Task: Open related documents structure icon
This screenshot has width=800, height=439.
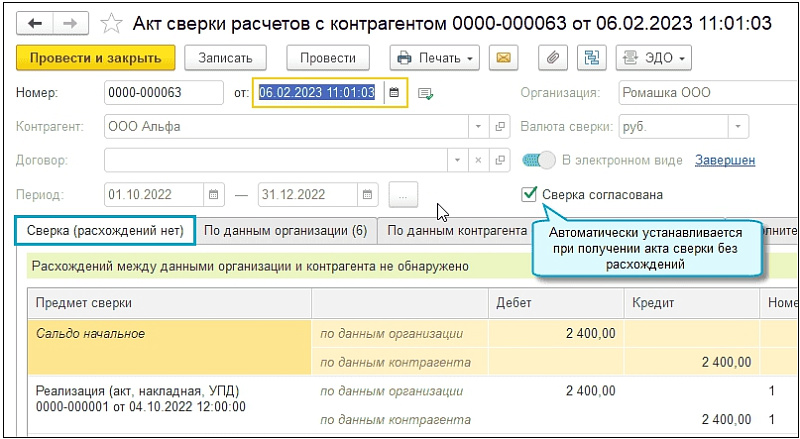Action: pyautogui.click(x=592, y=58)
